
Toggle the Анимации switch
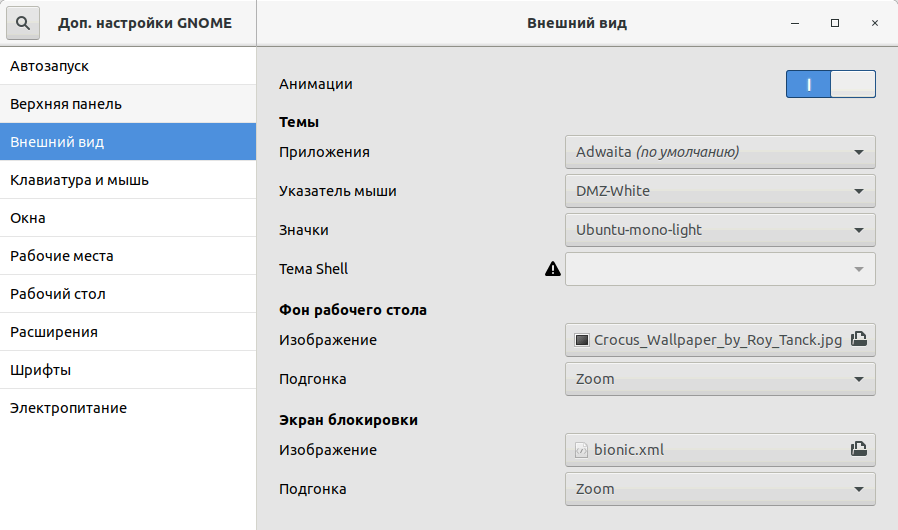[830, 84]
